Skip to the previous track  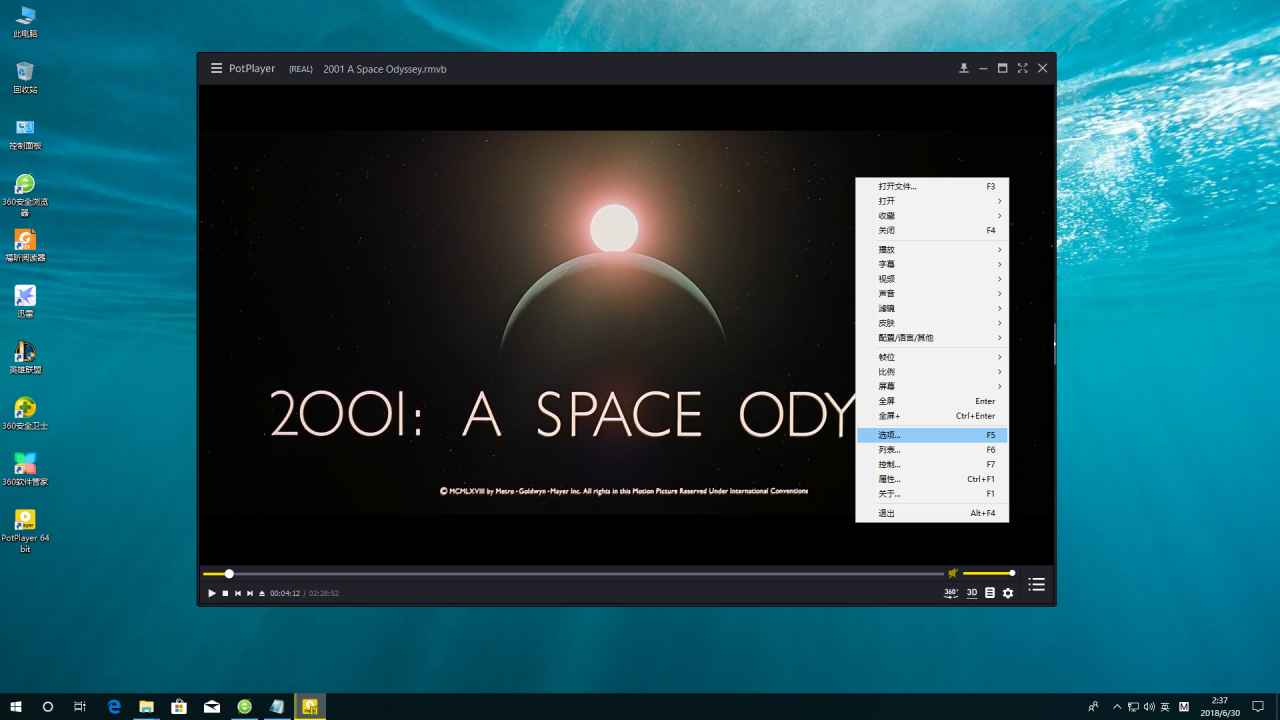[x=238, y=593]
